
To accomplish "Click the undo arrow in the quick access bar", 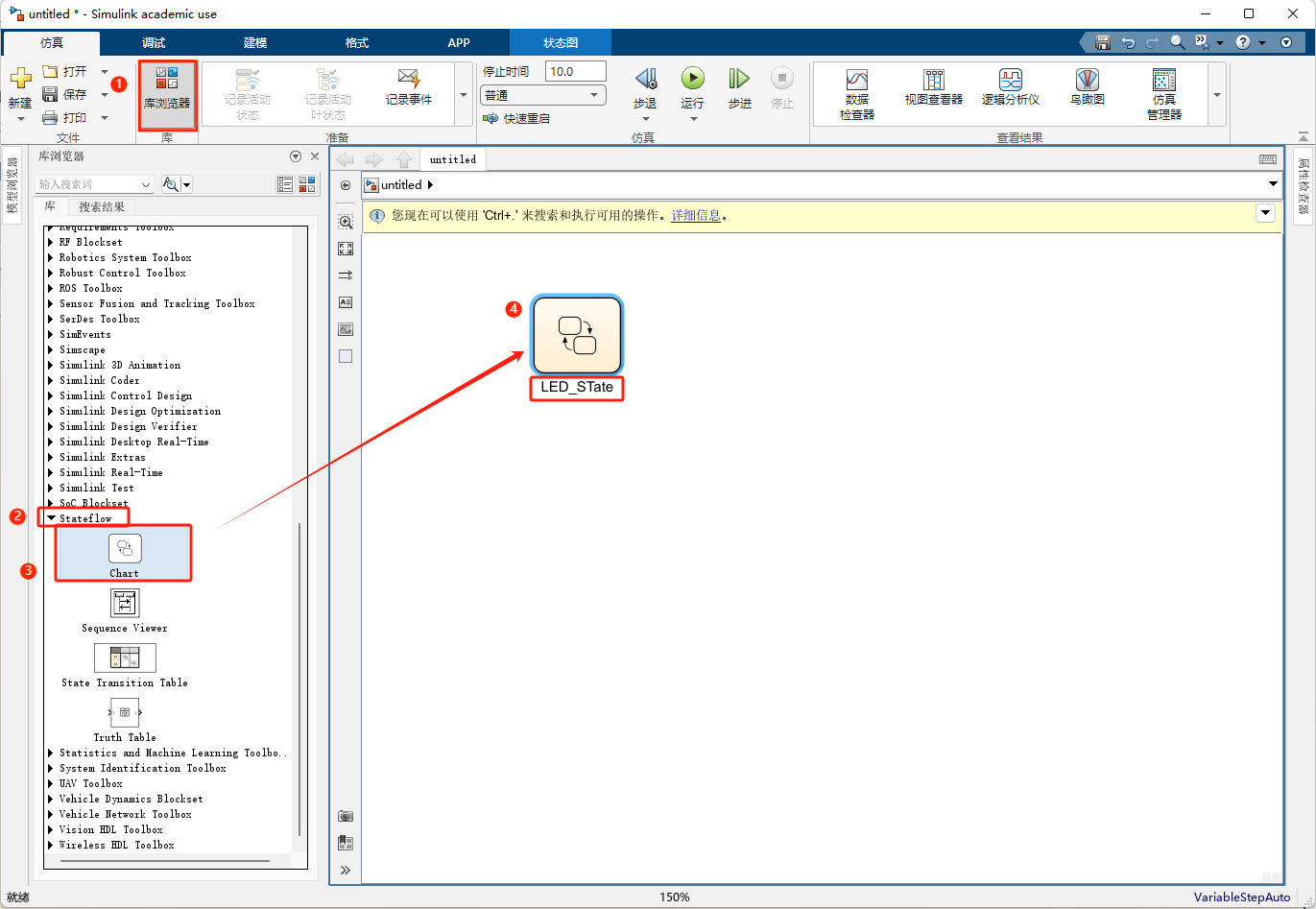I will pyautogui.click(x=1128, y=43).
